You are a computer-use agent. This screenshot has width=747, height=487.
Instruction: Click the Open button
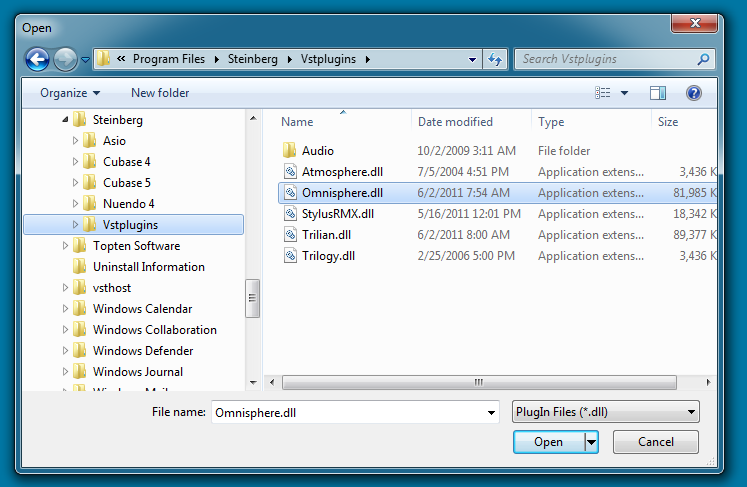click(x=548, y=442)
